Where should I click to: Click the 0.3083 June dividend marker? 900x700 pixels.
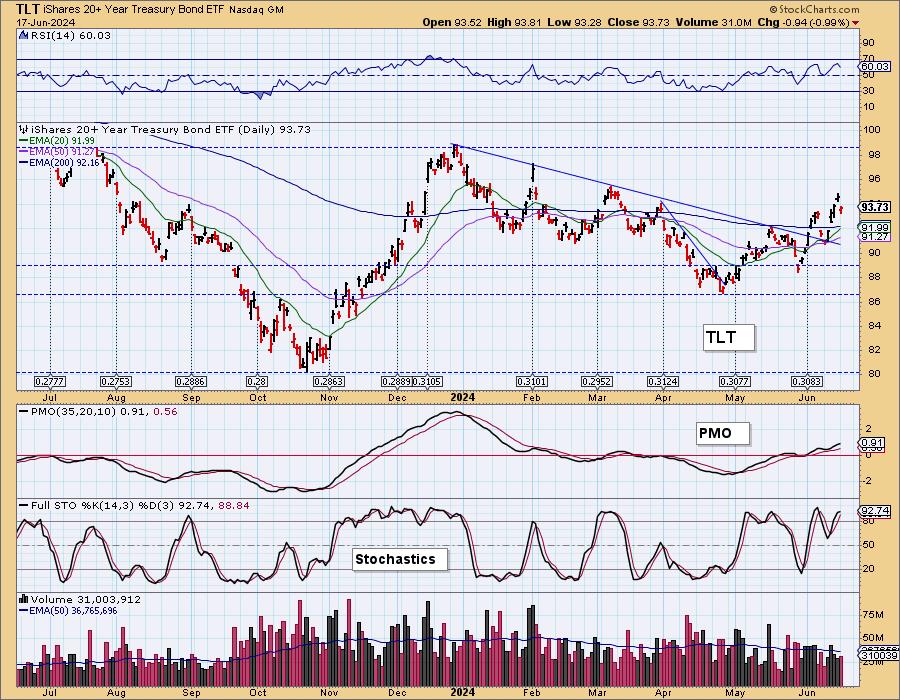coord(807,382)
